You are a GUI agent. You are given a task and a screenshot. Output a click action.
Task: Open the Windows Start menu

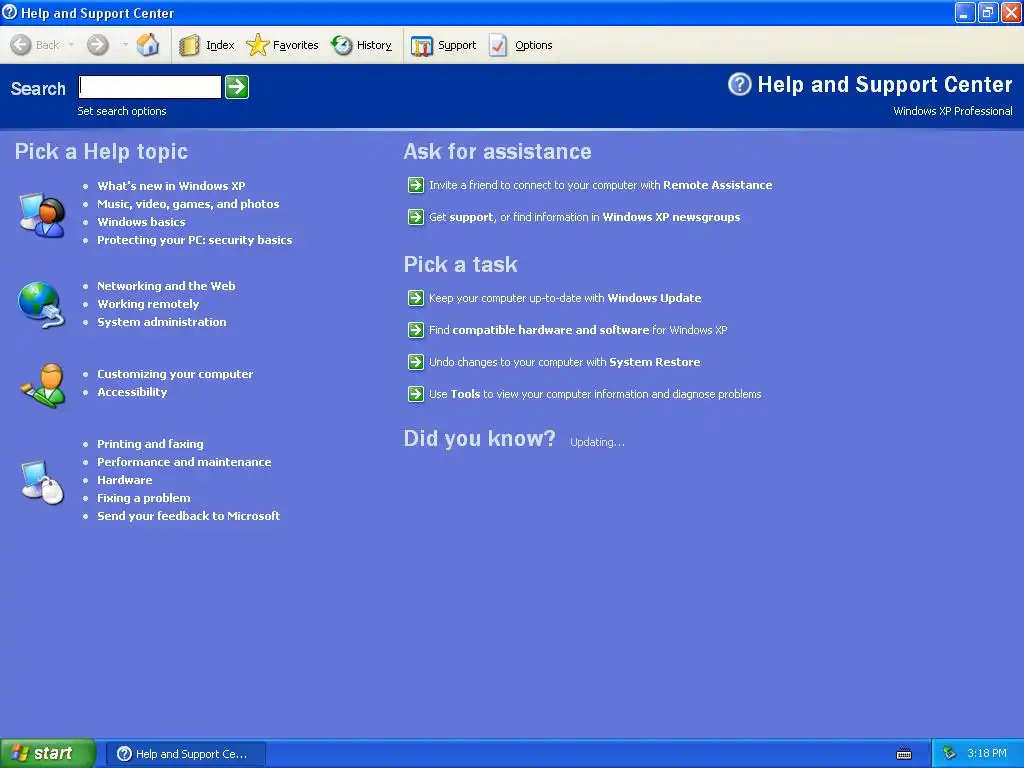click(x=48, y=754)
